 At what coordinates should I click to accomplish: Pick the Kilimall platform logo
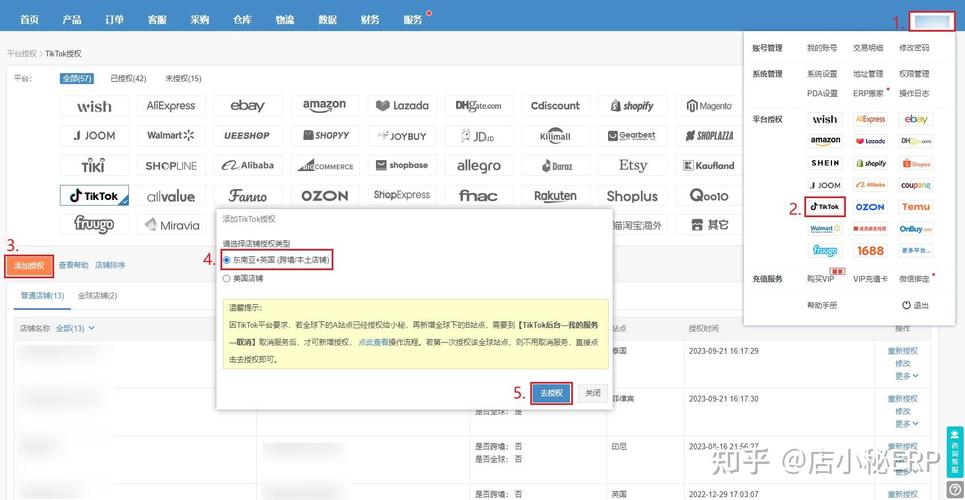(555, 135)
